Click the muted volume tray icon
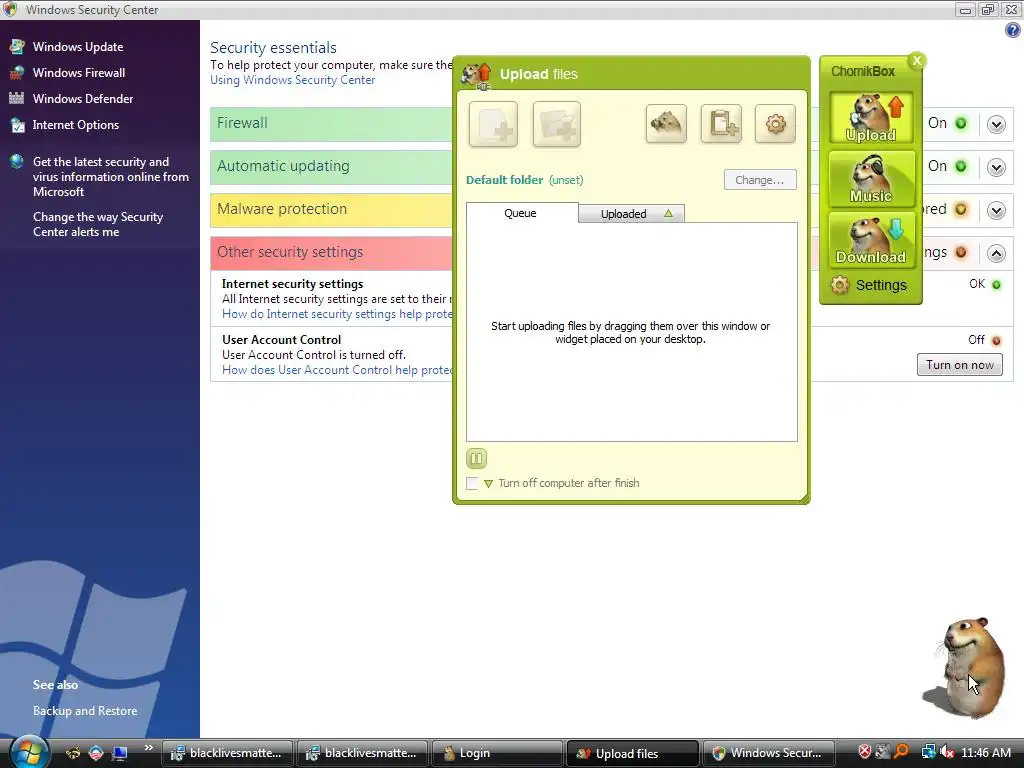Viewport: 1024px width, 768px height. 946,752
